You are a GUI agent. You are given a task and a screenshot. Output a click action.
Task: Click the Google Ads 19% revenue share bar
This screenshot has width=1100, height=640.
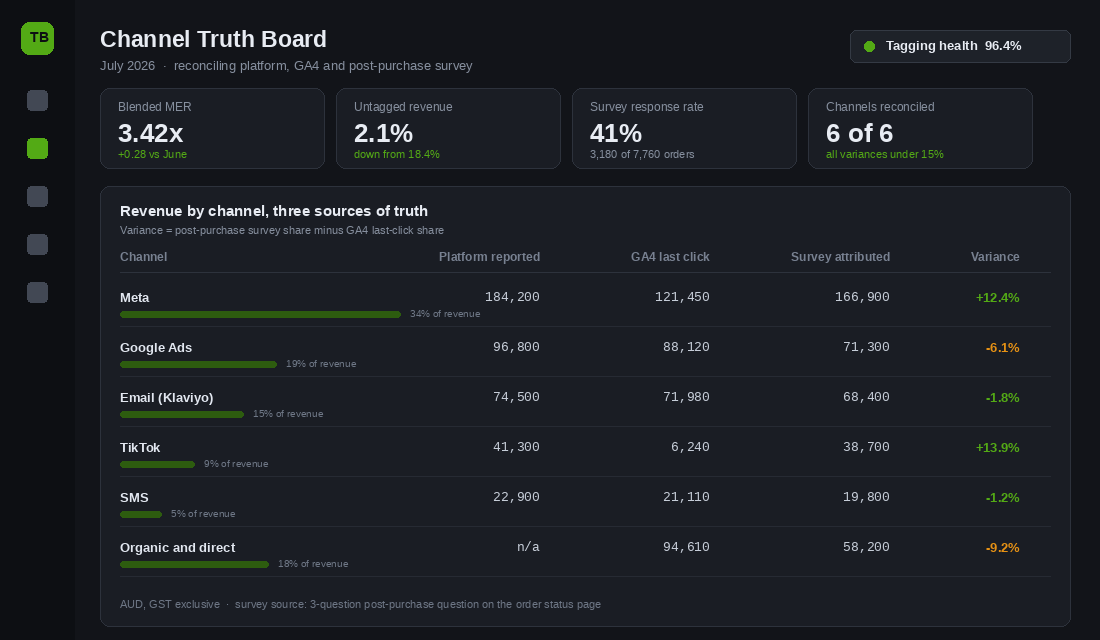coord(199,364)
